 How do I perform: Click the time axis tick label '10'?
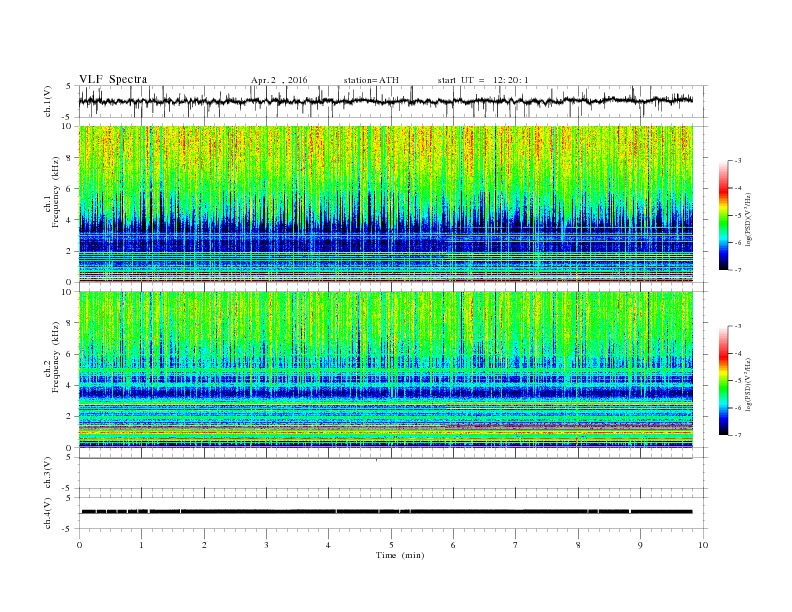tap(703, 545)
